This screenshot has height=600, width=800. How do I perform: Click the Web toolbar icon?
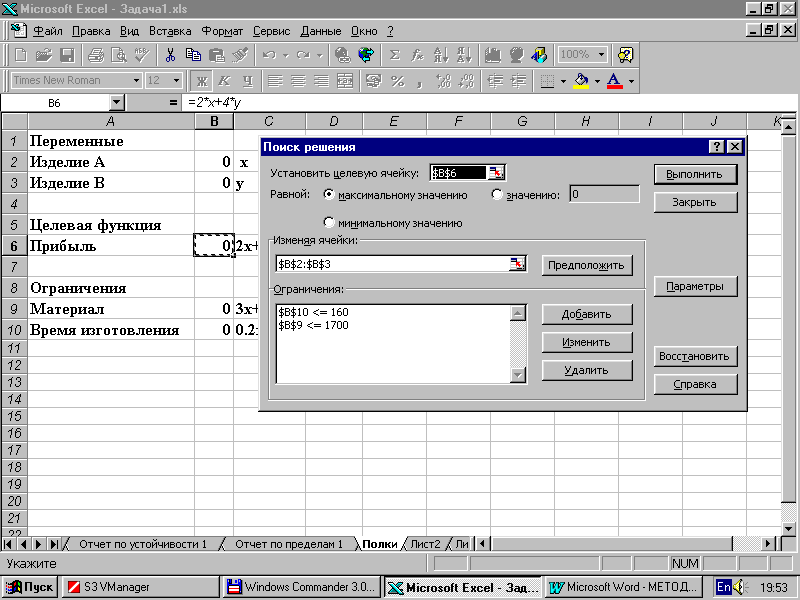pyautogui.click(x=366, y=55)
